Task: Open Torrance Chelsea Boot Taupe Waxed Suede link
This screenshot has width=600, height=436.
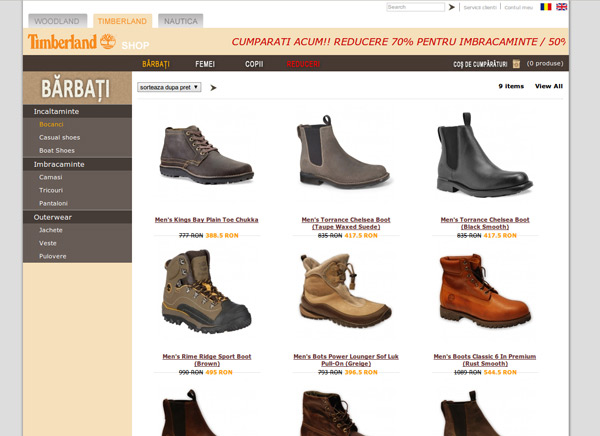Action: pyautogui.click(x=346, y=223)
